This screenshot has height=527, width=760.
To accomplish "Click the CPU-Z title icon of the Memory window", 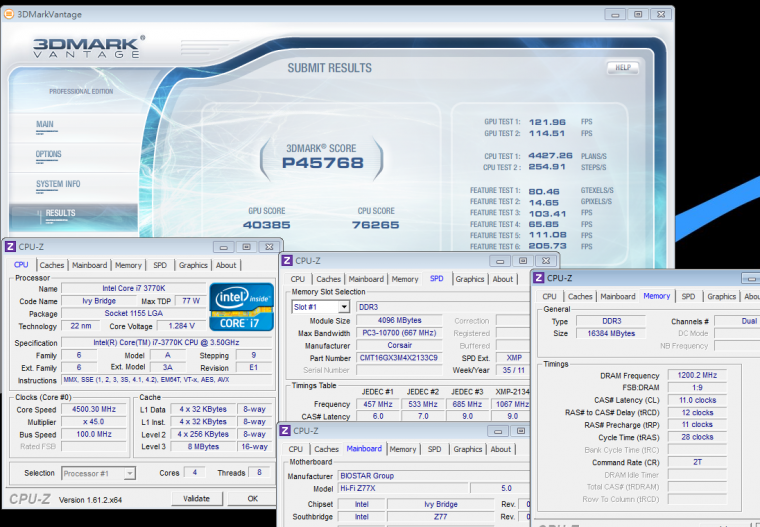I will [x=539, y=278].
